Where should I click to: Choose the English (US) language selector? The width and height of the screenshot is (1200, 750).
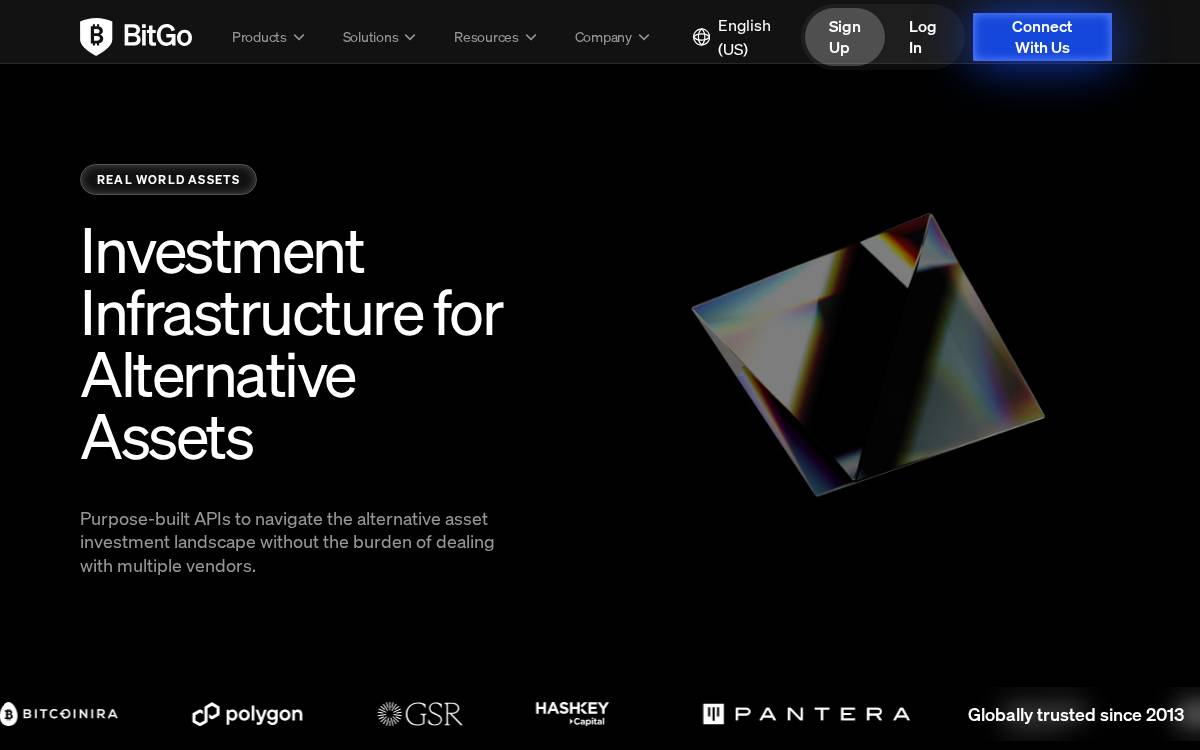[732, 37]
